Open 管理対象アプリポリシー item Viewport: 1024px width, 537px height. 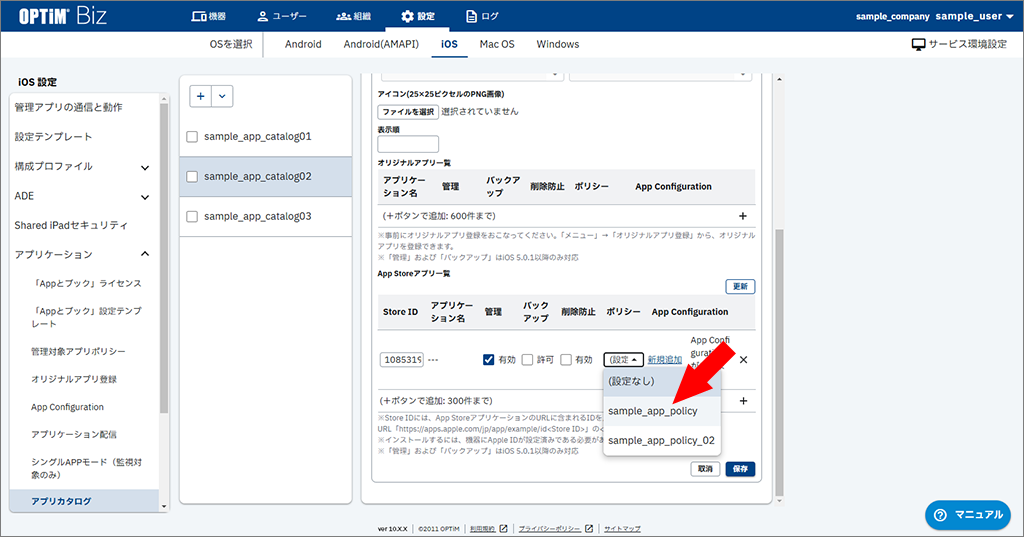click(x=78, y=351)
